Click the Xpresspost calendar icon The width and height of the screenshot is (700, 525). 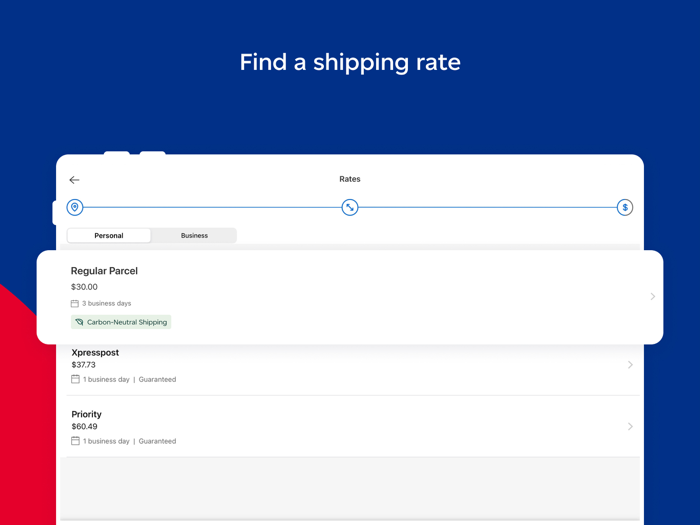[x=75, y=380]
